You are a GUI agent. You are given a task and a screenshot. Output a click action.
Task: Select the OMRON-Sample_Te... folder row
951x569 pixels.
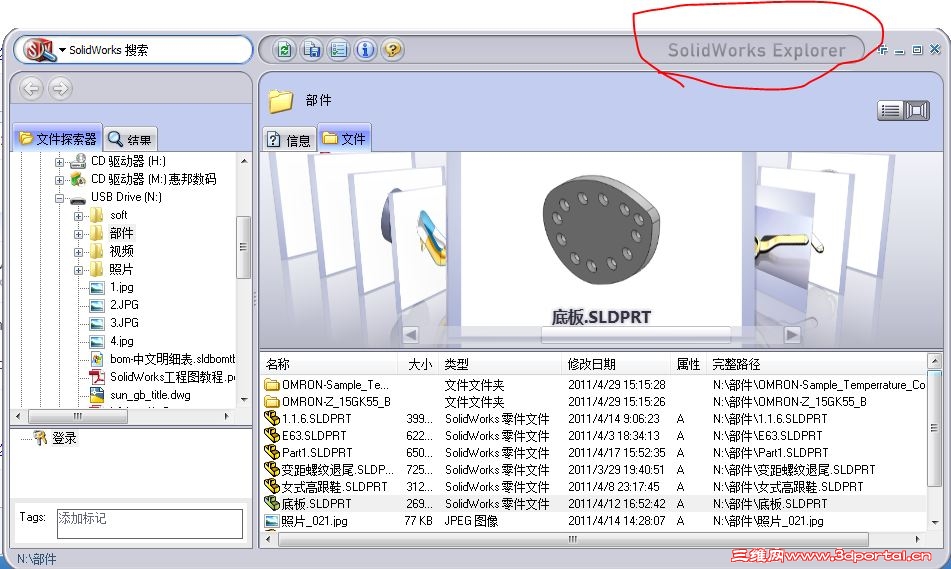594,385
